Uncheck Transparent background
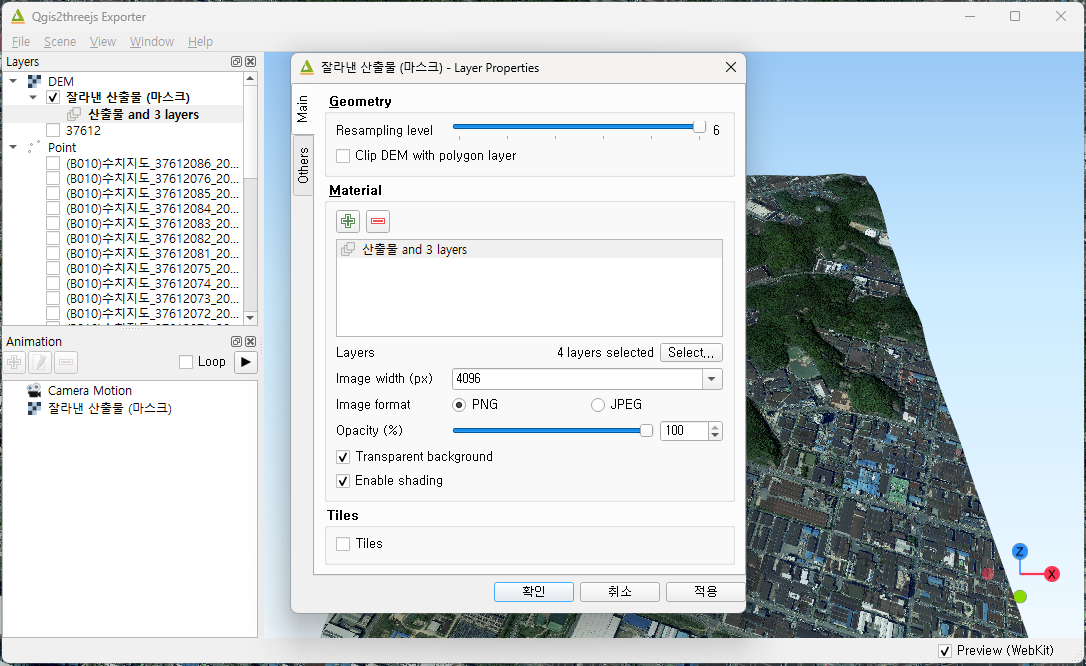Image resolution: width=1086 pixels, height=666 pixels. (343, 457)
